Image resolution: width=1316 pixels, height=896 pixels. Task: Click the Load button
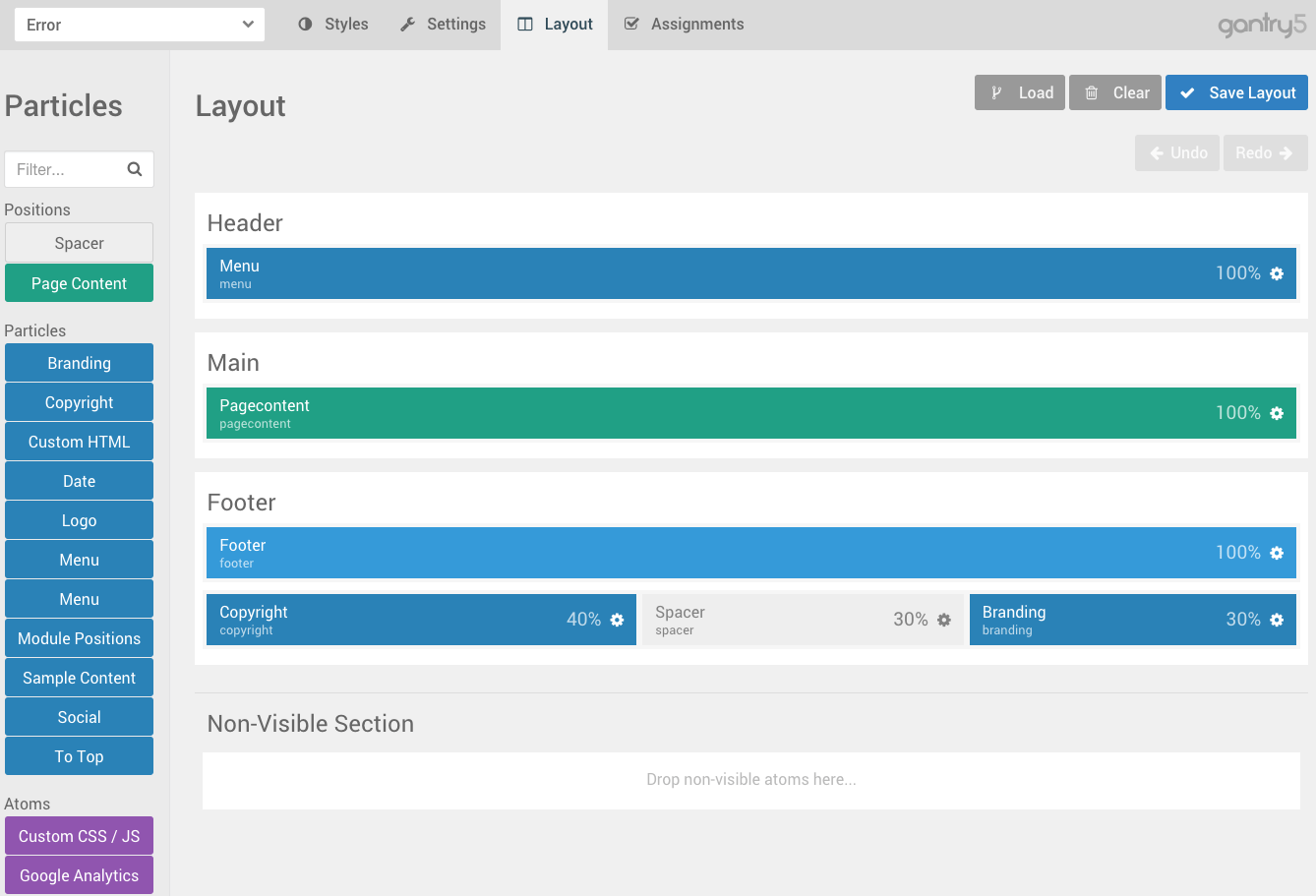click(x=1020, y=92)
